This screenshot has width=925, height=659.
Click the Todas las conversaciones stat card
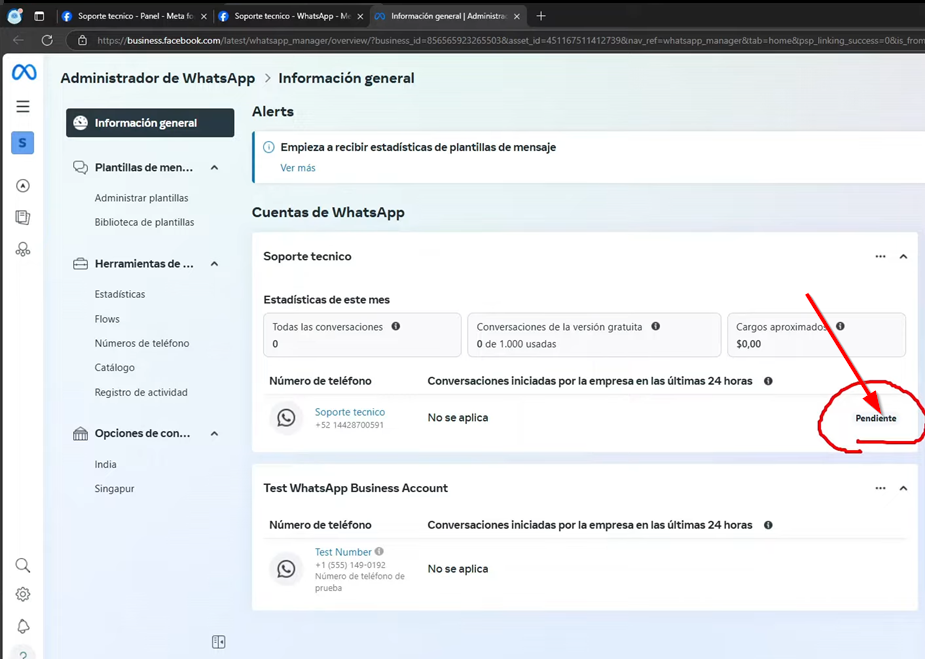362,335
